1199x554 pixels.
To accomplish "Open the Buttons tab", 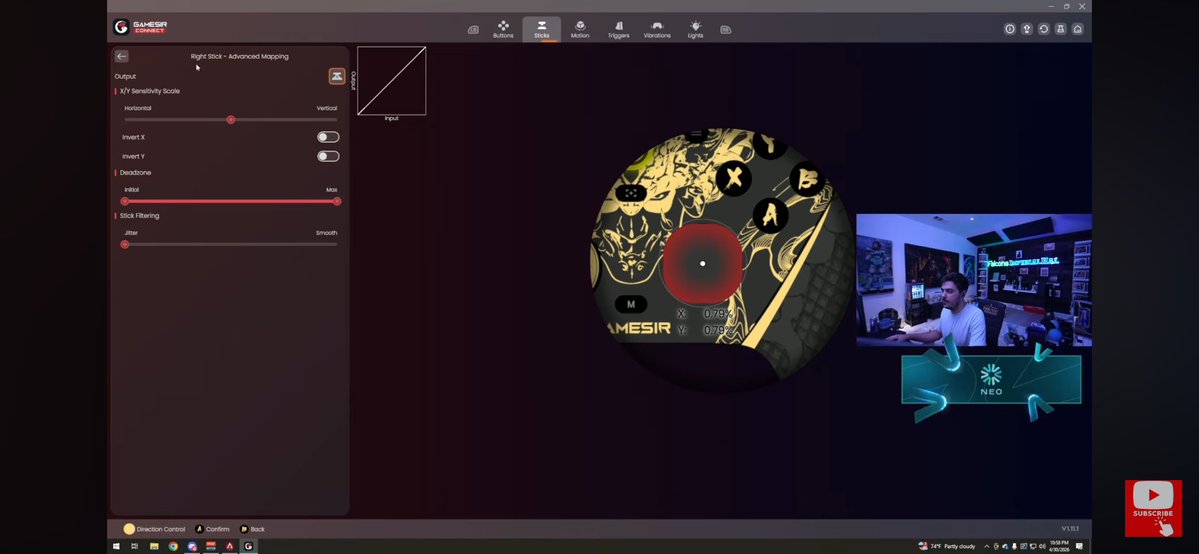I will coord(503,29).
